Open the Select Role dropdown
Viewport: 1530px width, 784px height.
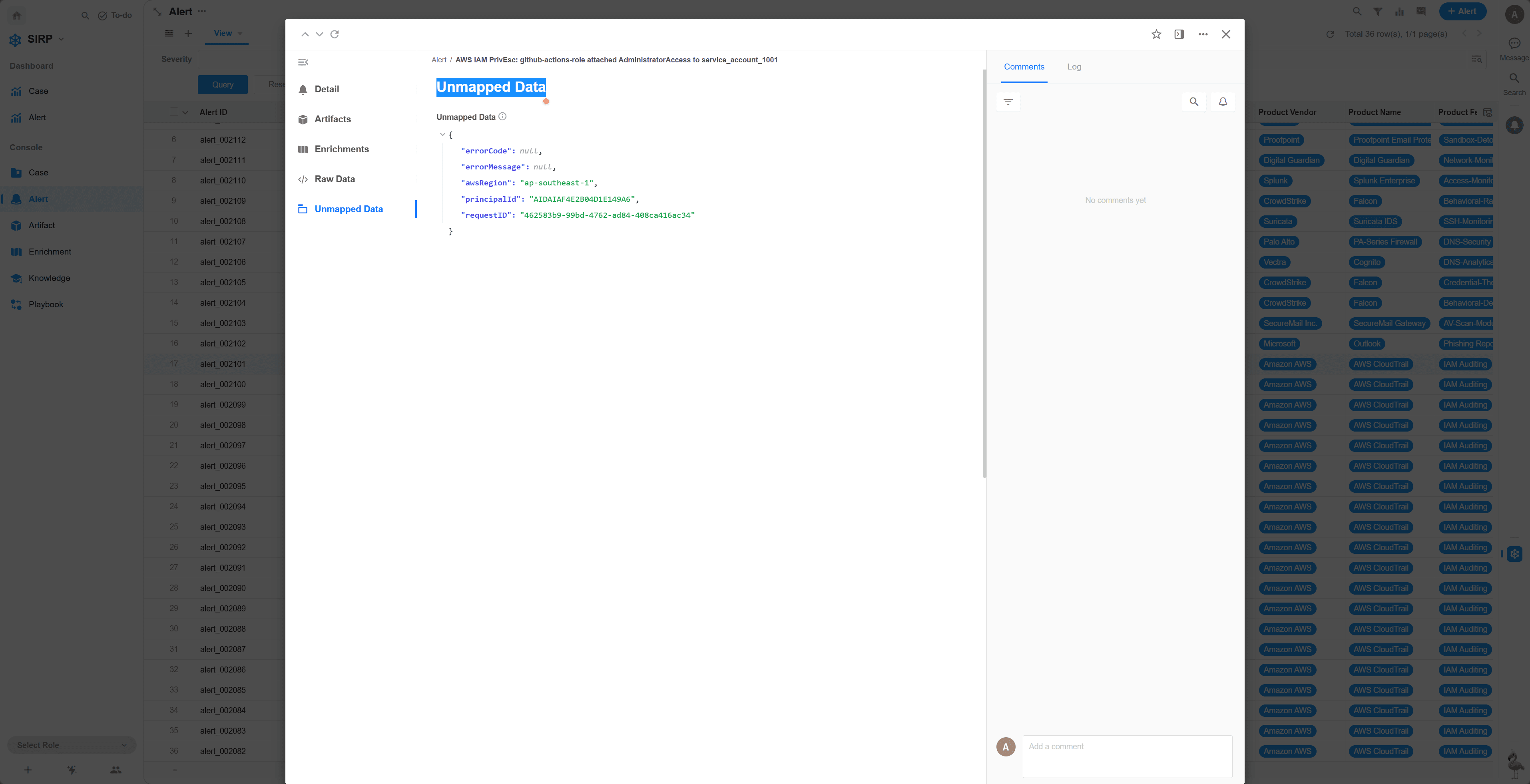[71, 745]
